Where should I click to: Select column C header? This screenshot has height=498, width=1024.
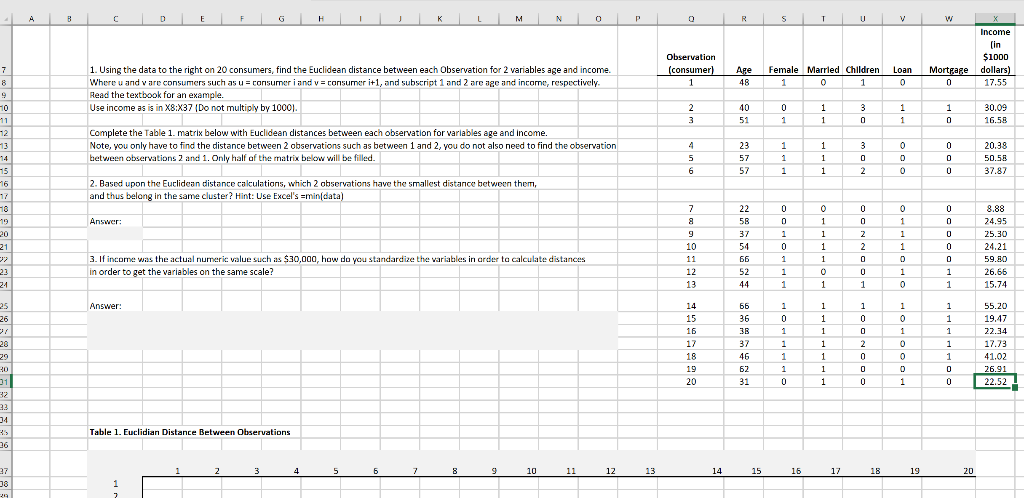(x=114, y=20)
